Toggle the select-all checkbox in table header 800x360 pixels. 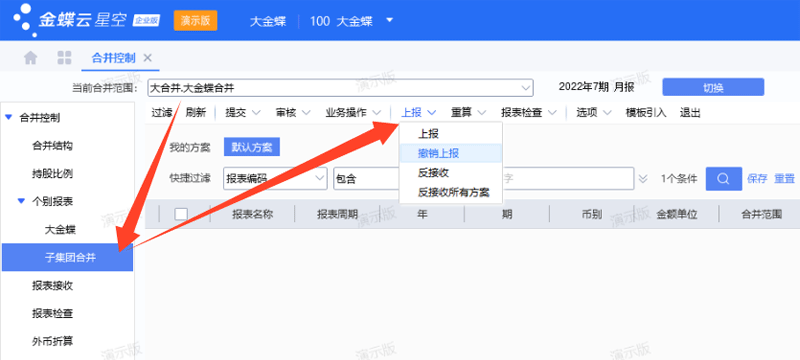[x=181, y=214]
